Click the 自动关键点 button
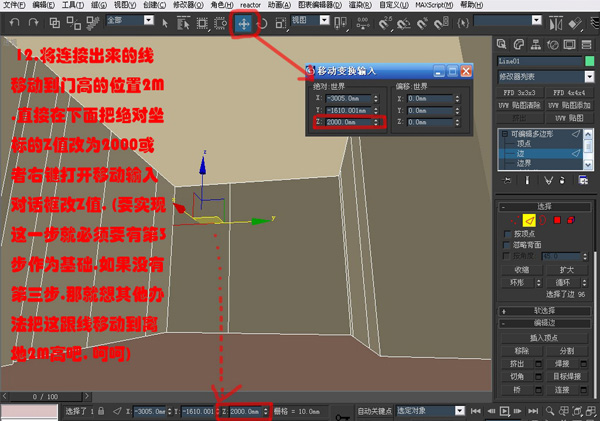Image resolution: width=600 pixels, height=421 pixels. click(375, 411)
